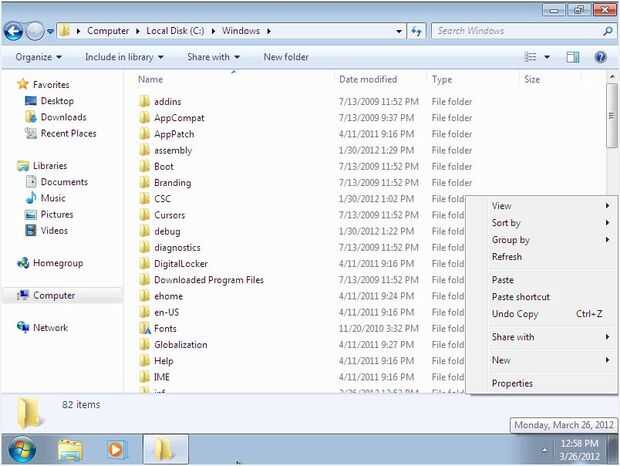This screenshot has height=466, width=620.
Task: Select the en-US folder
Action: 166,312
